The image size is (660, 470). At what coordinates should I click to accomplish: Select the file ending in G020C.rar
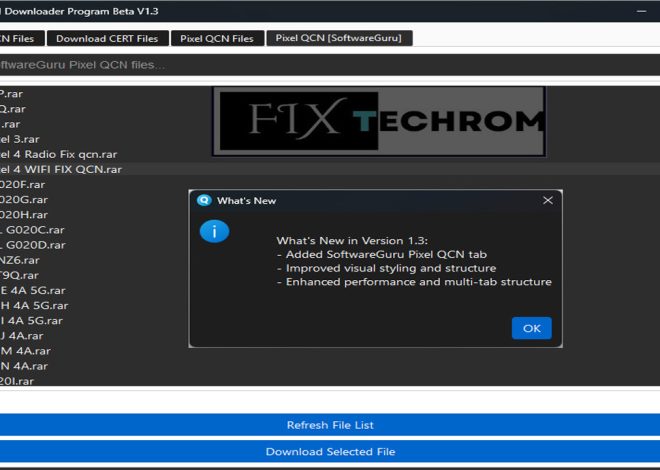(x=32, y=230)
